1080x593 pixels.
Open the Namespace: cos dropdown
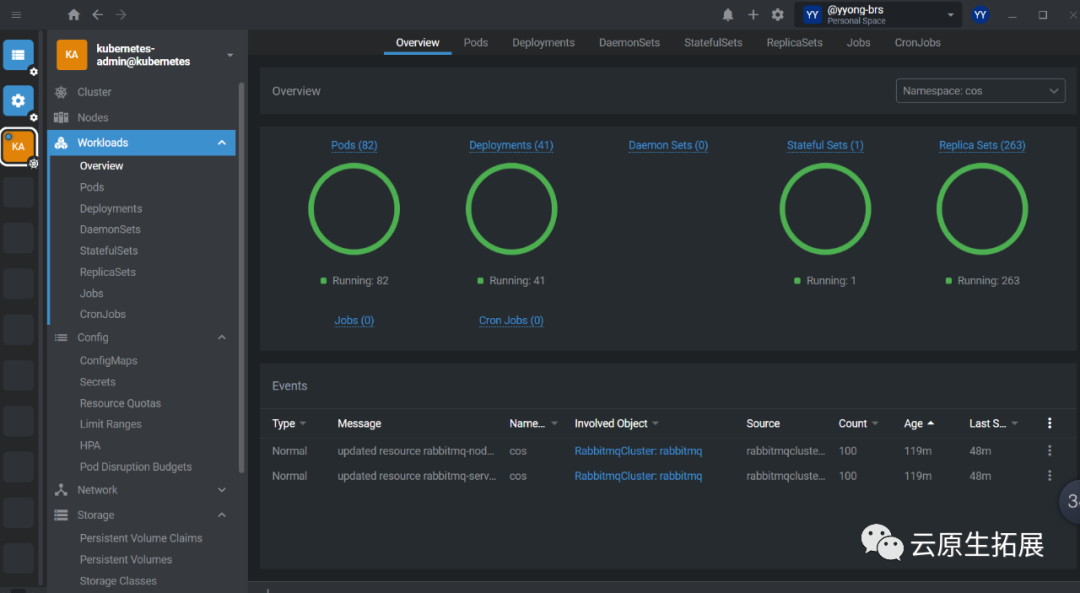tap(980, 90)
